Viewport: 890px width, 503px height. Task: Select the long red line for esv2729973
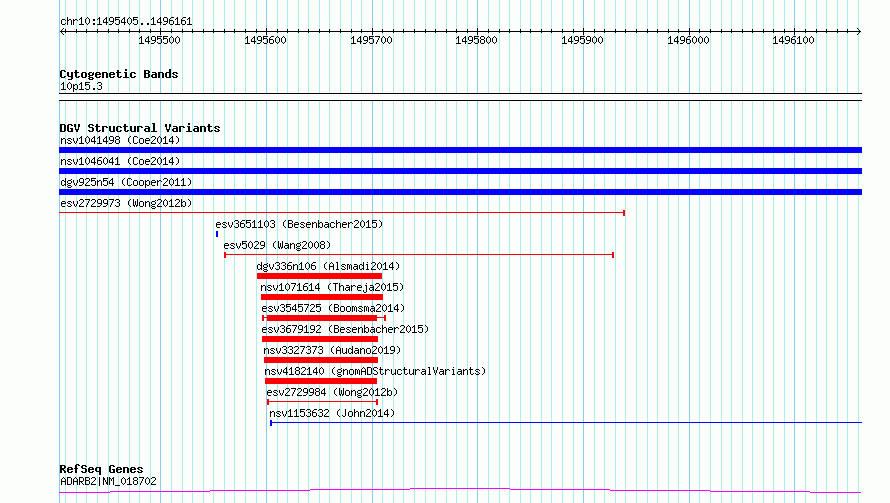(342, 213)
